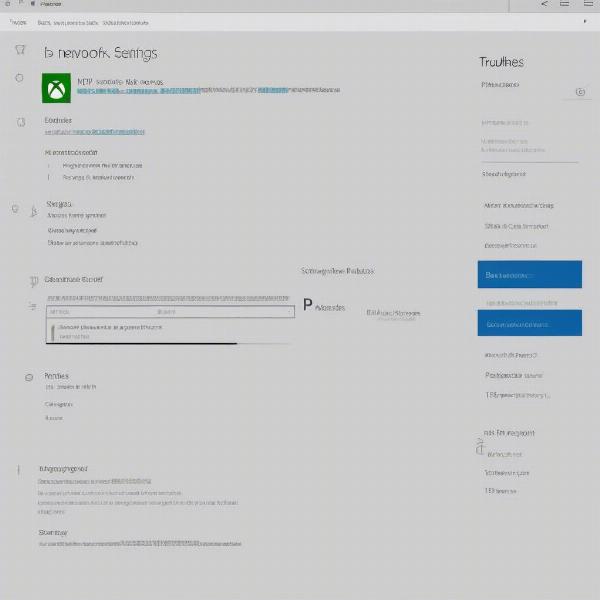Click the green Xbox logo tile
The width and height of the screenshot is (600, 600).
point(56,88)
